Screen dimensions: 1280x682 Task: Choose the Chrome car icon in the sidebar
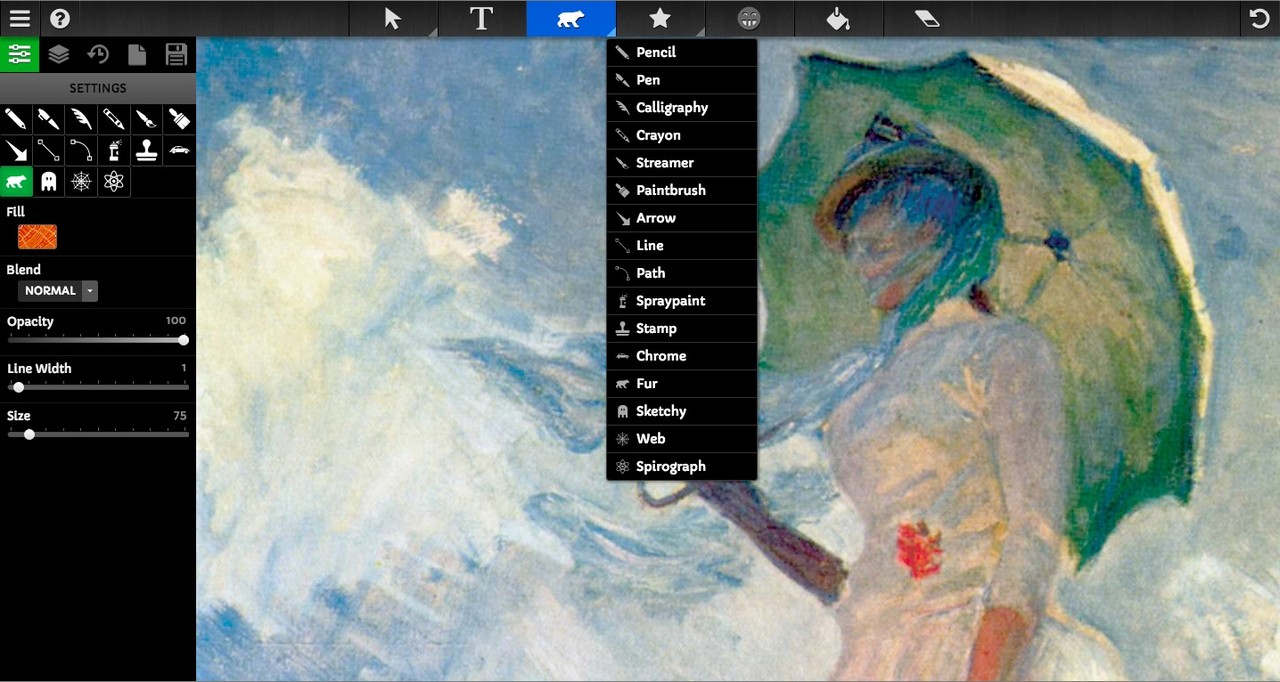[x=177, y=150]
